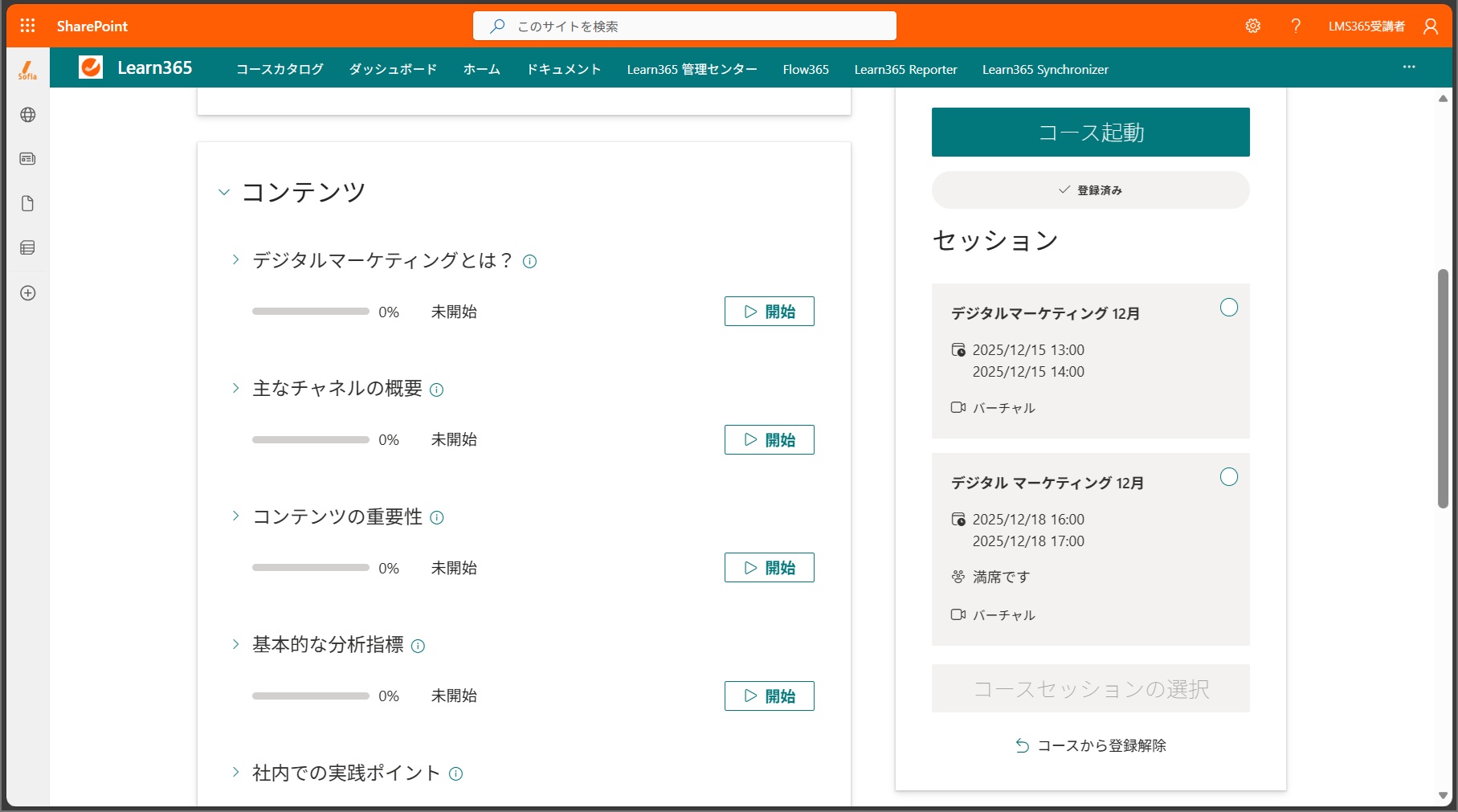Click progress bar of デジタルマーケティングとは？
Screen dimensions: 1458x812
click(311, 312)
